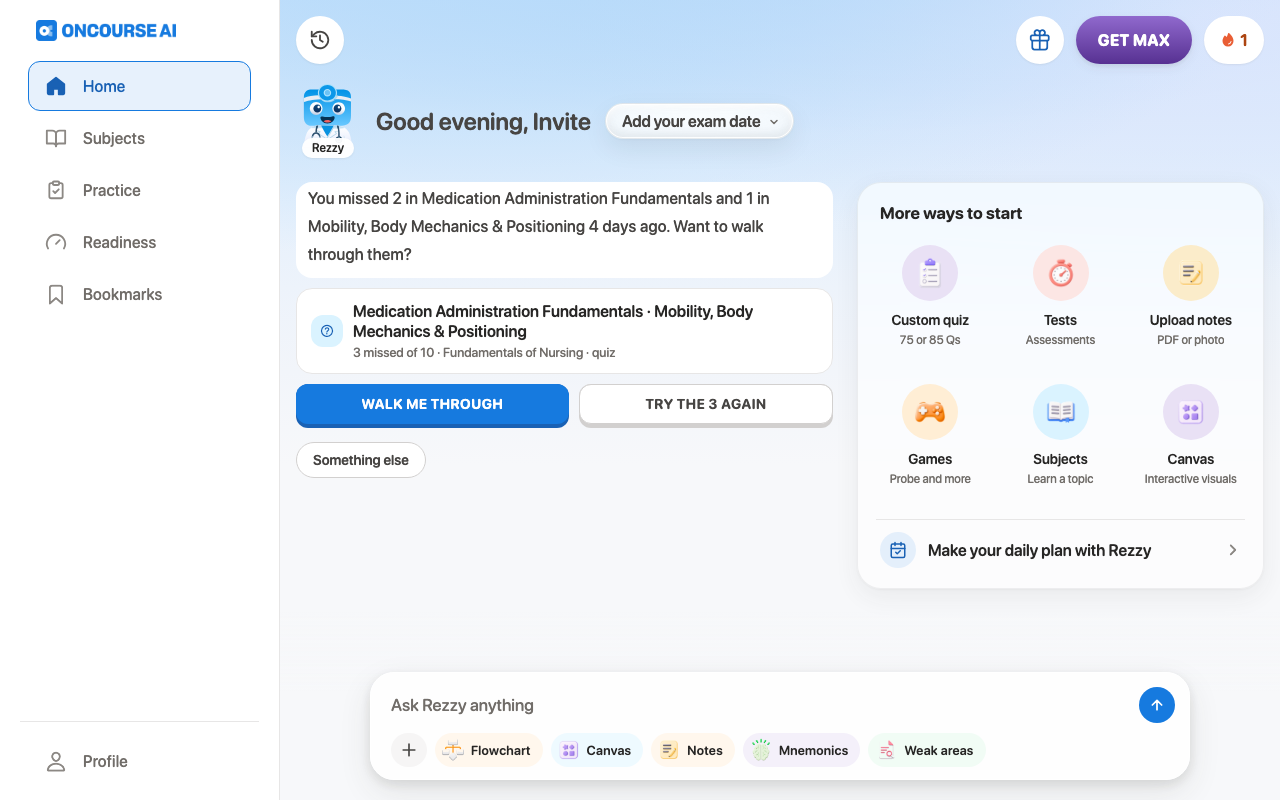Image resolution: width=1280 pixels, height=800 pixels.
Task: Send message with blue arrow button
Action: pos(1157,705)
